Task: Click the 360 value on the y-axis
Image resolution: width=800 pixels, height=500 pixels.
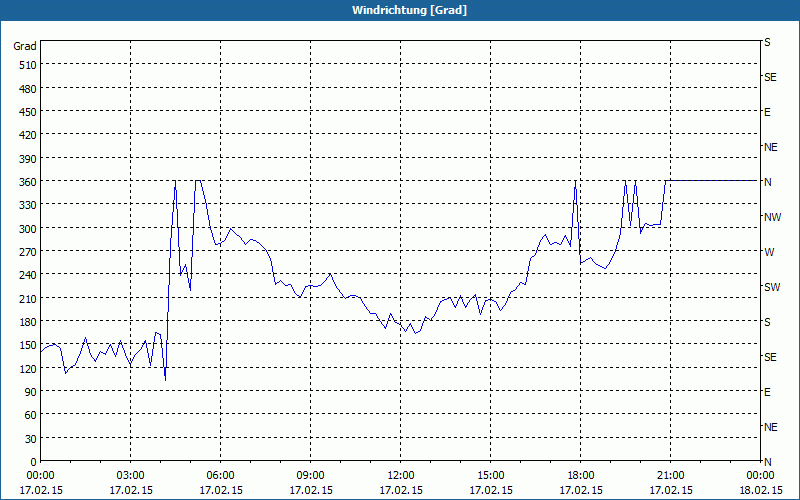Action: [25, 182]
